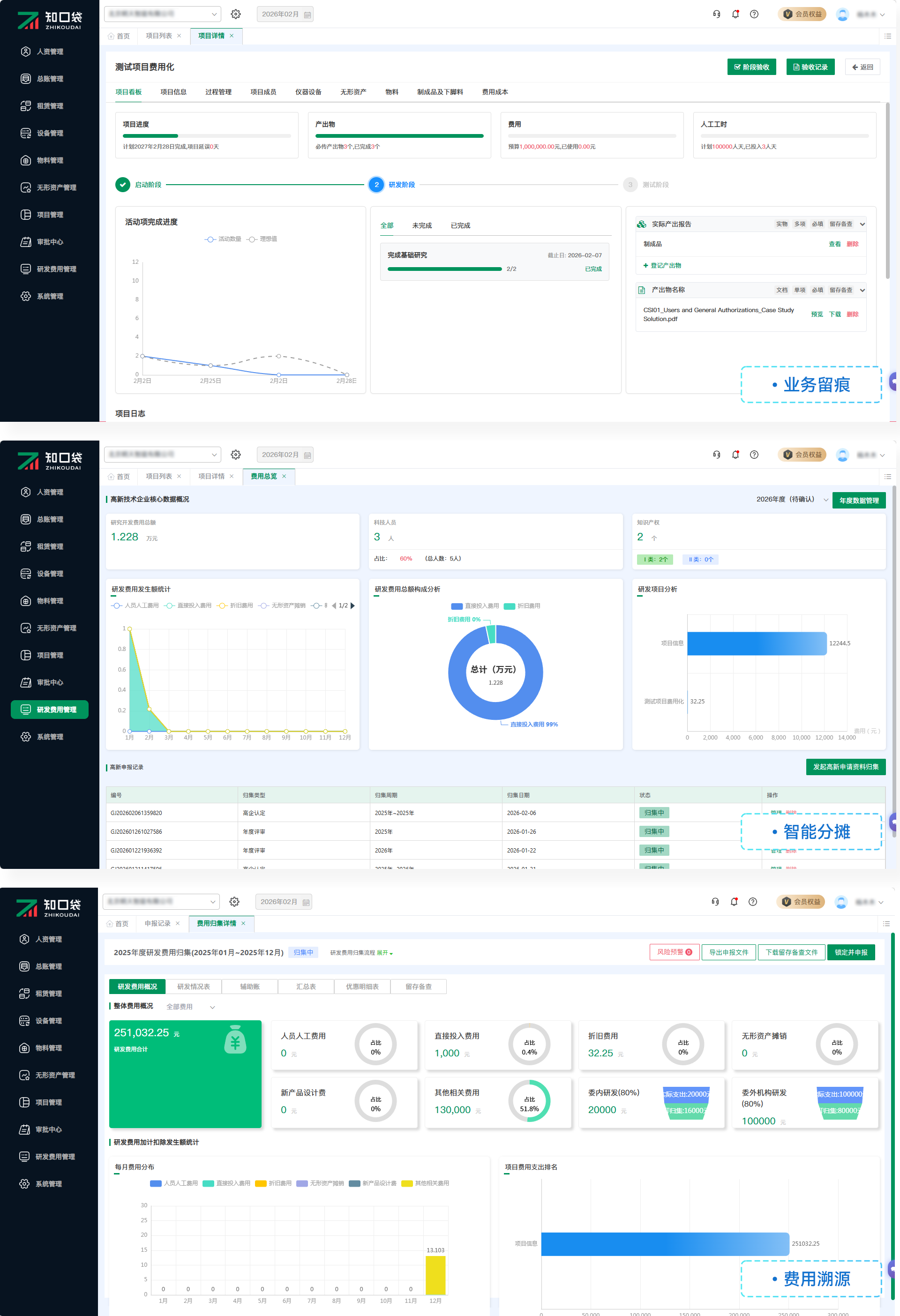Click 物料管理 sidebar icon on 费用总览 screen

tap(25, 601)
